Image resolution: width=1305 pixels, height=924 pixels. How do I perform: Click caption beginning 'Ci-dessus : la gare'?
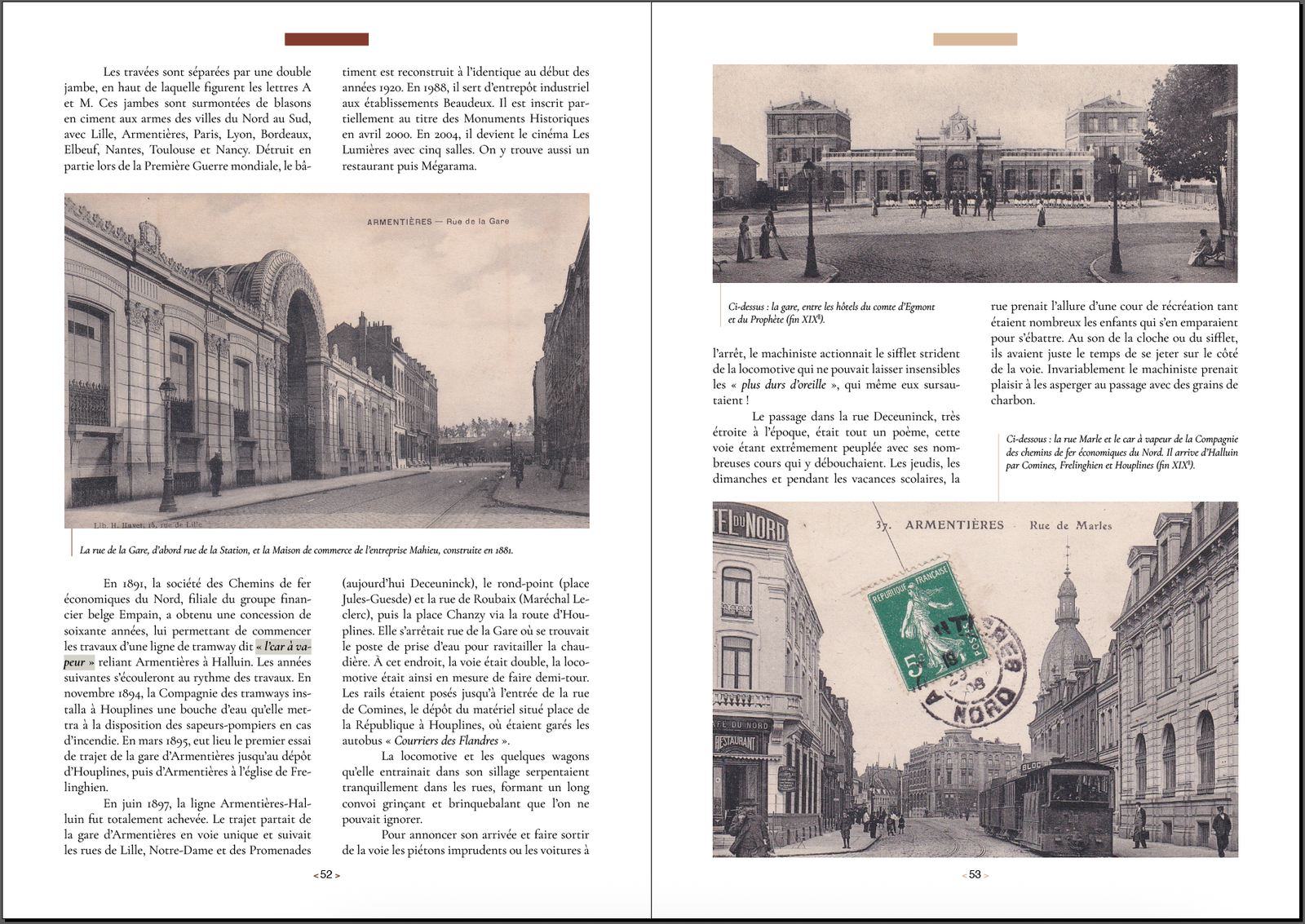(x=831, y=313)
